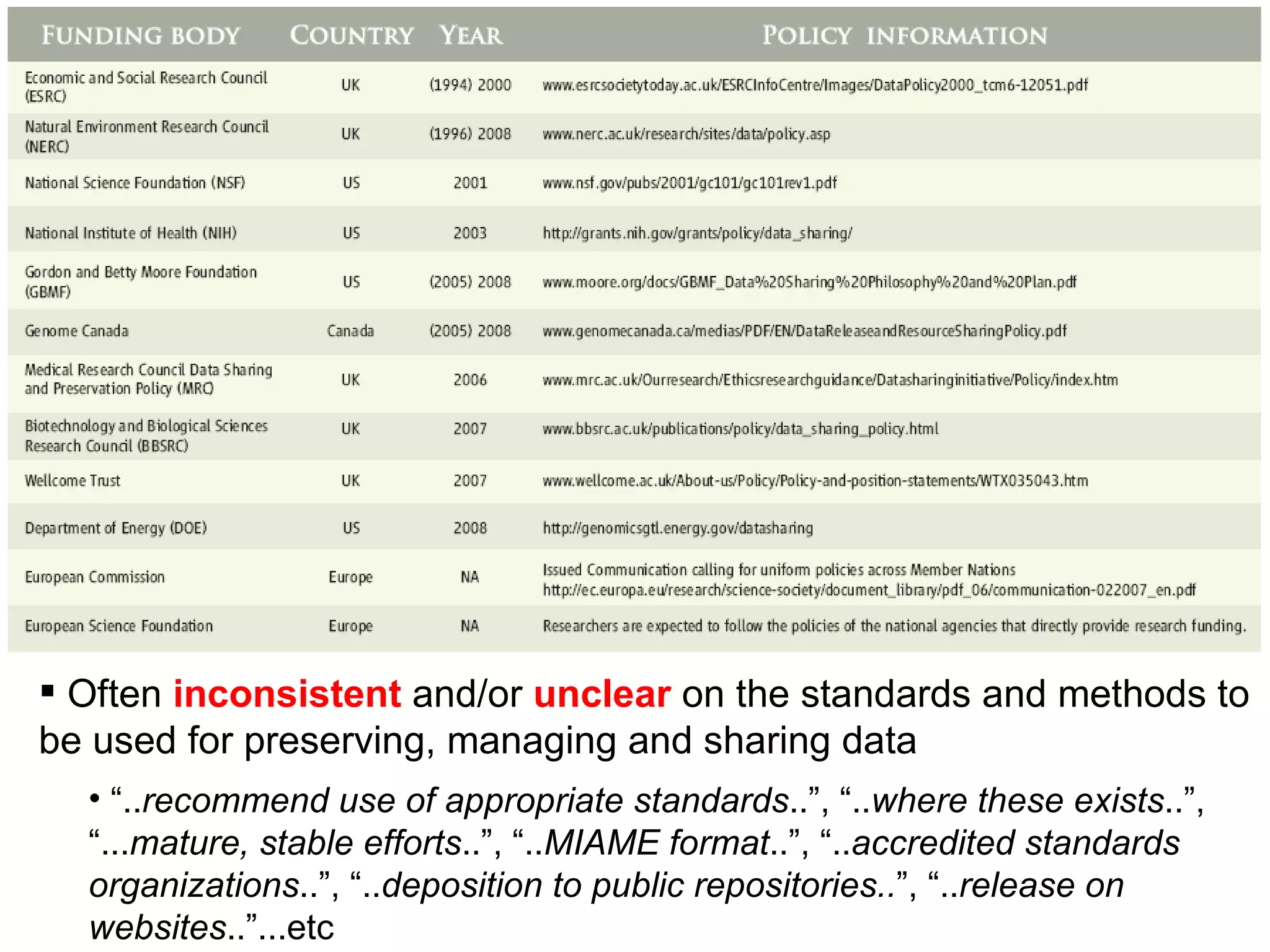Click the 2008 year in DOE row
The width and height of the screenshot is (1270, 952).
pyautogui.click(x=470, y=528)
